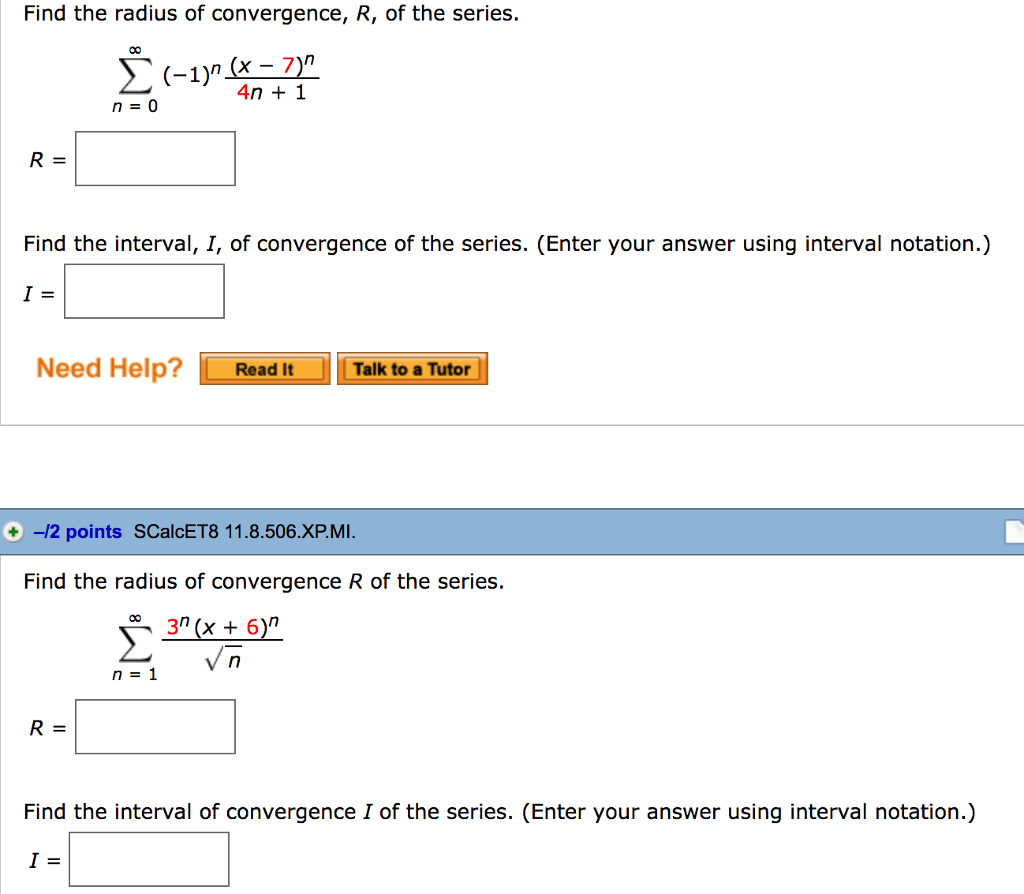Click the Need Help? label

click(x=109, y=368)
